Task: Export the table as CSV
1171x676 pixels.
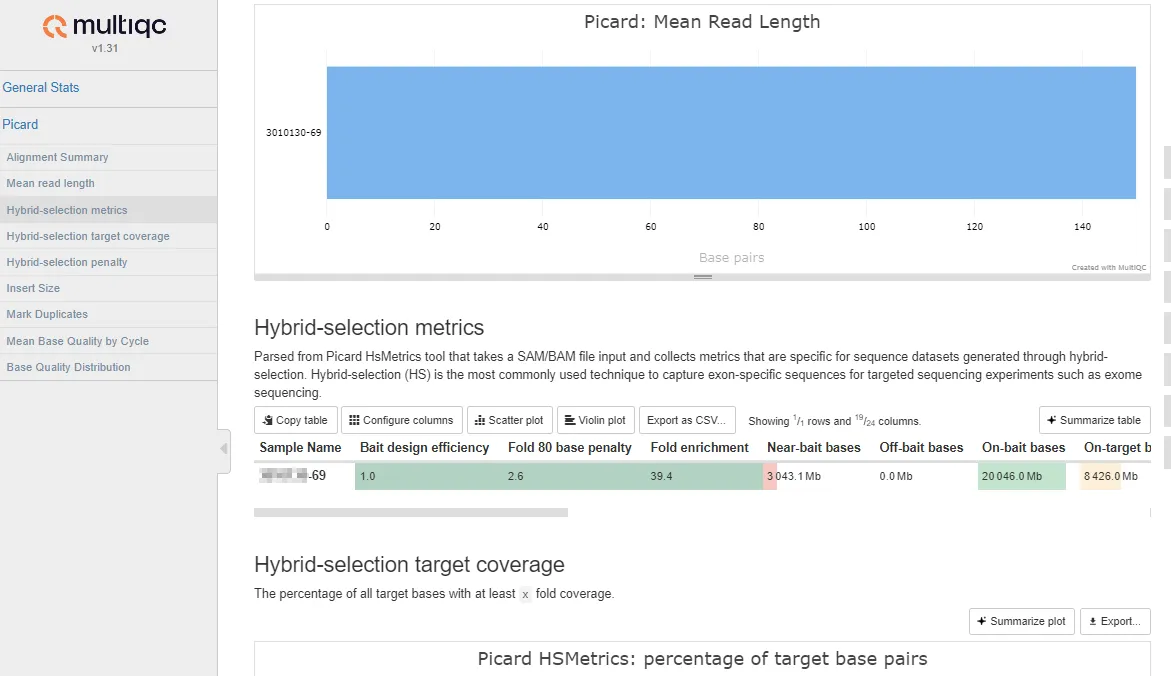Action: click(686, 420)
